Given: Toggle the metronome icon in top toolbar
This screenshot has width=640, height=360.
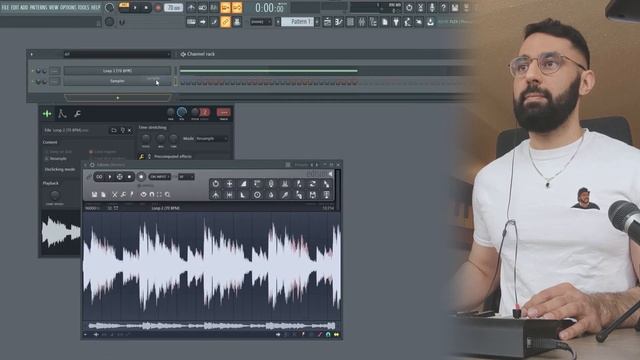Looking at the screenshot, I should [x=191, y=7].
